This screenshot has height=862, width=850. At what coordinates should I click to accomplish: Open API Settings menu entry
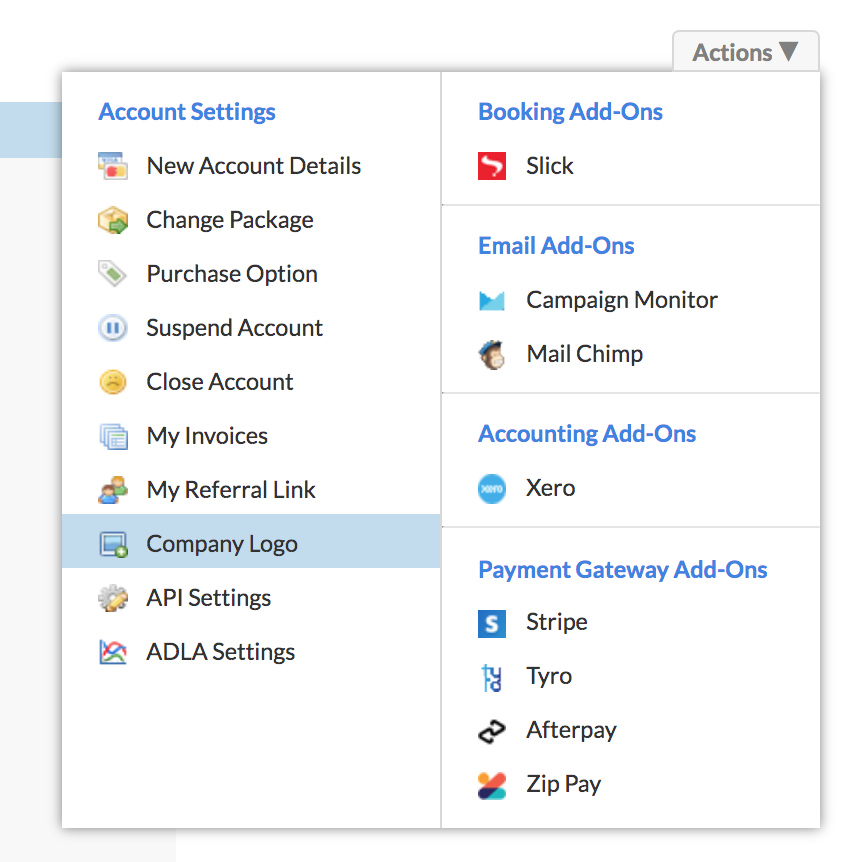[x=251, y=598]
